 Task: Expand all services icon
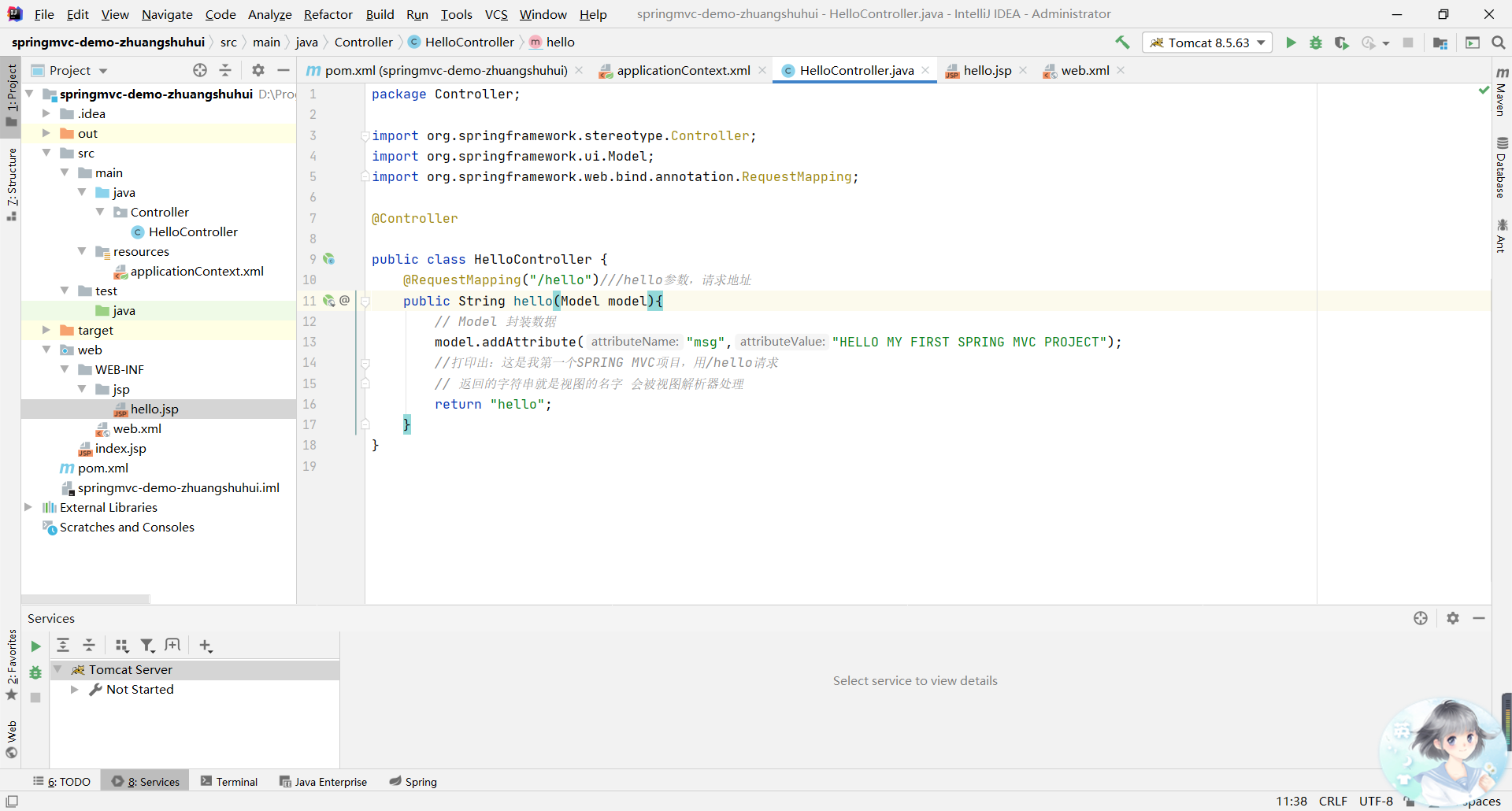click(x=63, y=646)
